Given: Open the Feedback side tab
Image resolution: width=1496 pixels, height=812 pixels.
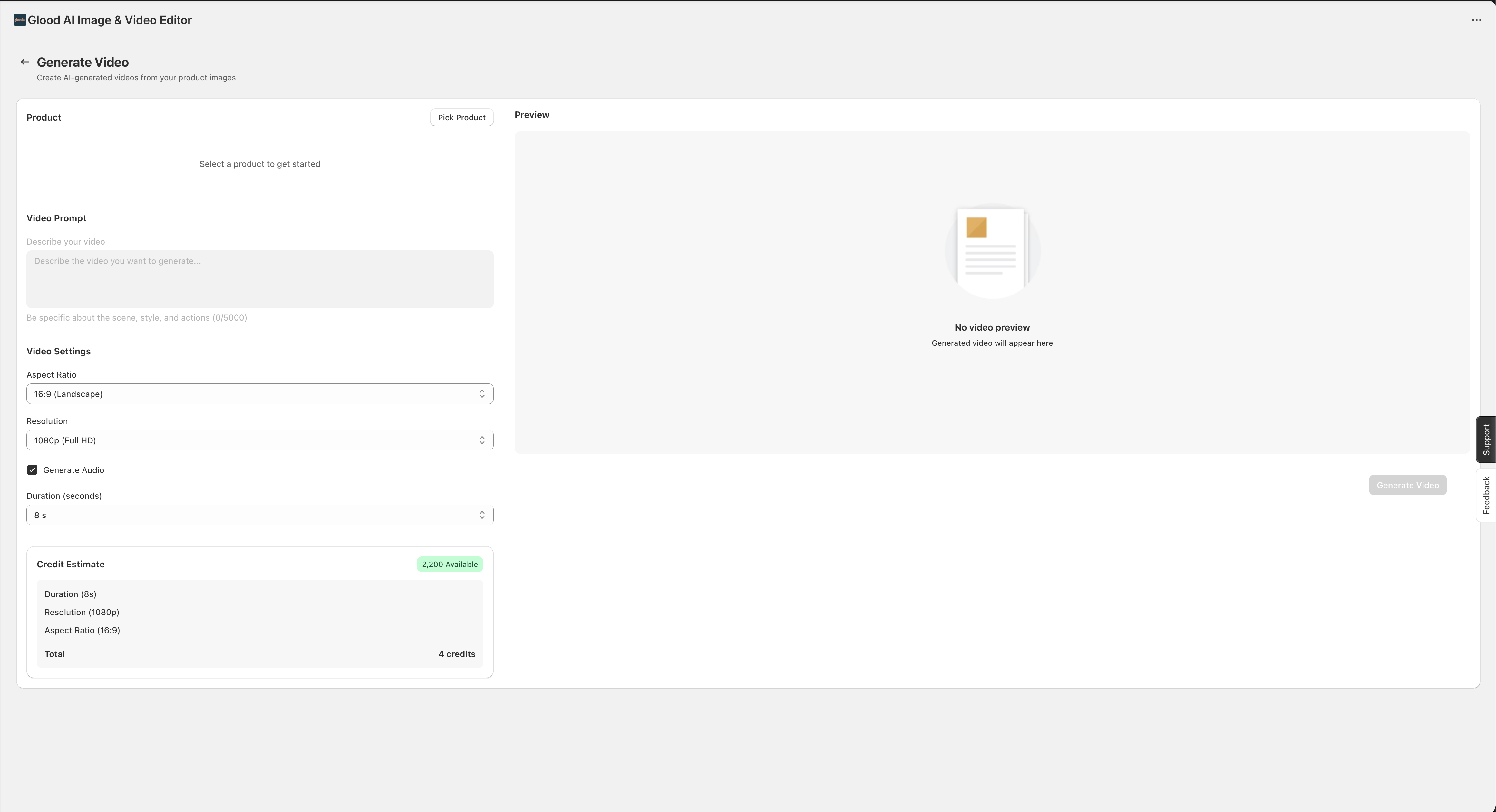Looking at the screenshot, I should (1486, 494).
